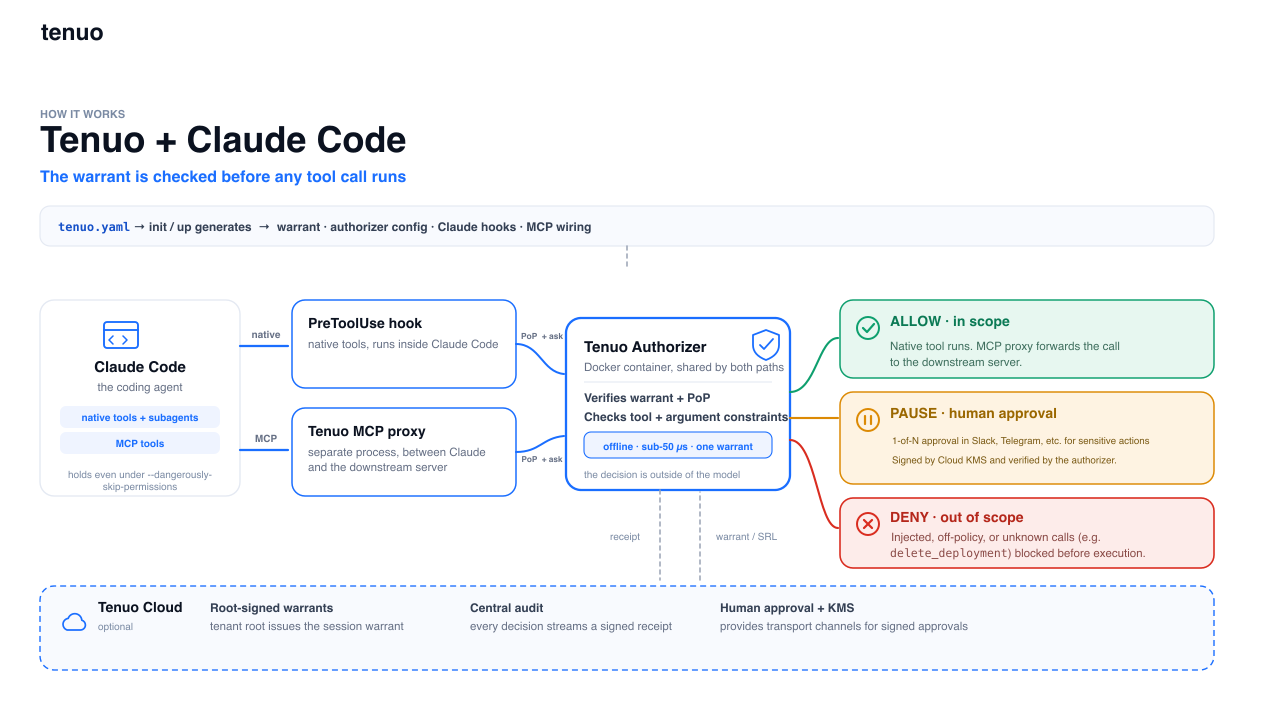Click "PoP + ask" label after Tenuo MCP proxy
1280x720 pixels.
542,459
